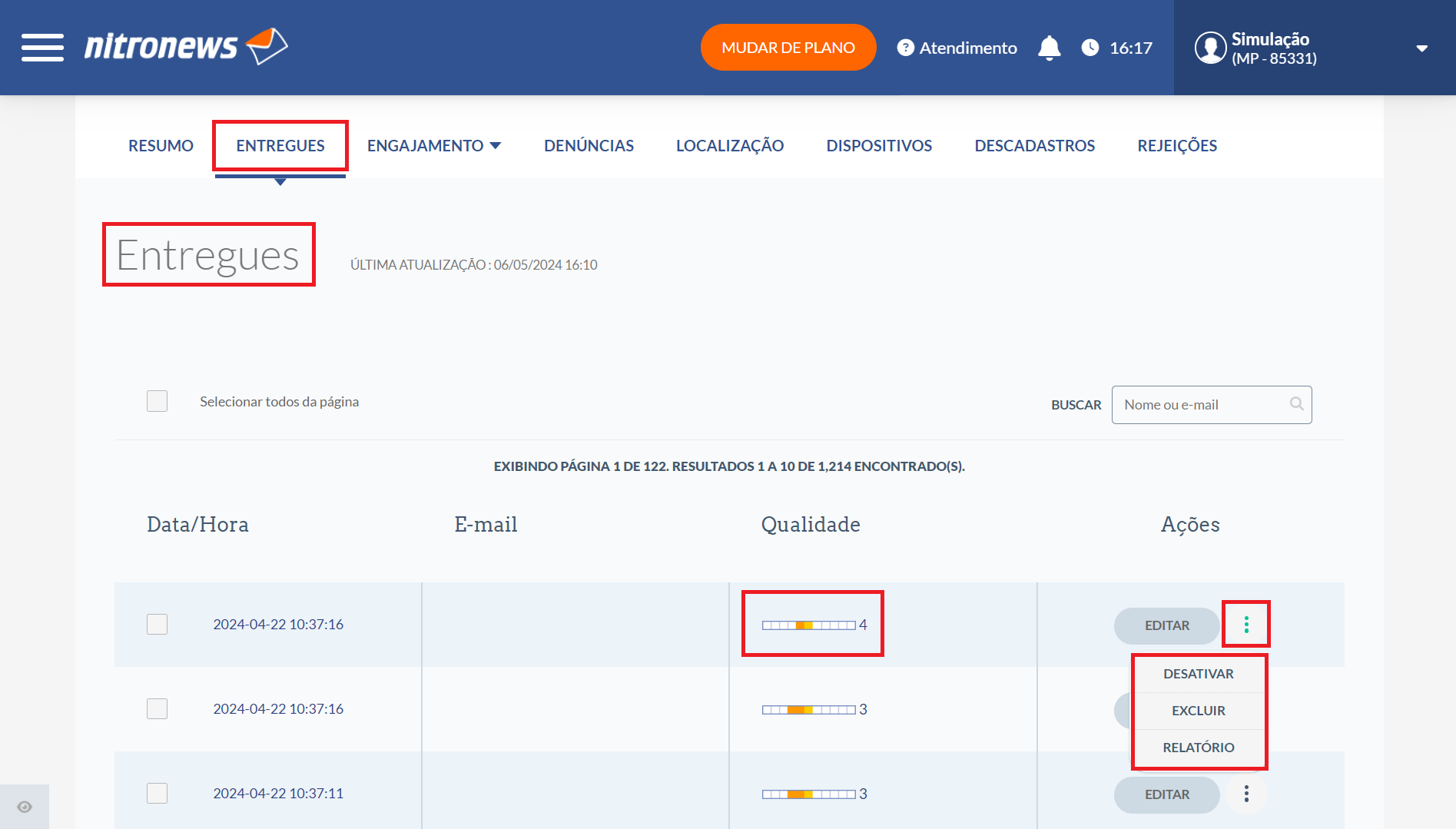
Task: Open the Rejeições tab
Action: point(1177,145)
